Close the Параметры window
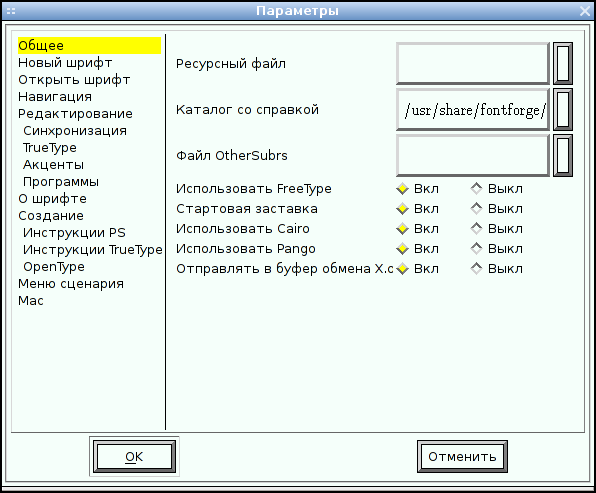596x493 pixels. (585, 11)
